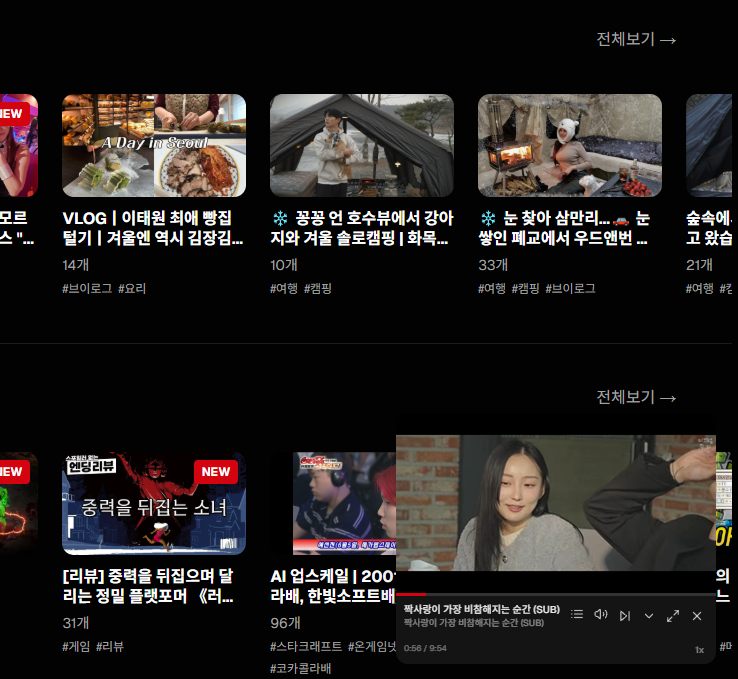Viewport: 738px width, 679px height.
Task: Close the mini player
Action: pyautogui.click(x=697, y=615)
